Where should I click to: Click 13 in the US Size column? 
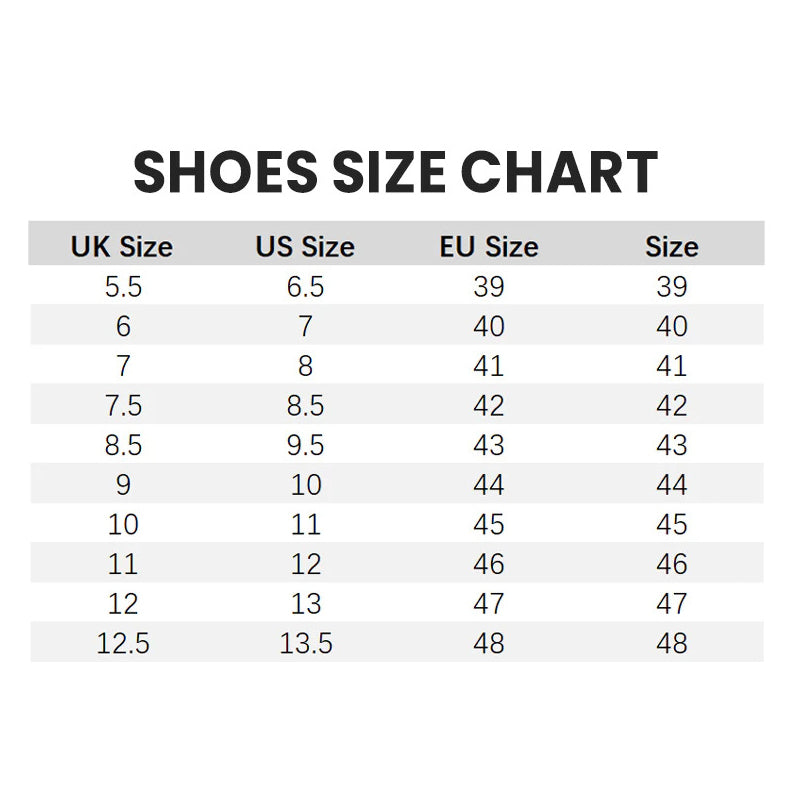pyautogui.click(x=305, y=604)
